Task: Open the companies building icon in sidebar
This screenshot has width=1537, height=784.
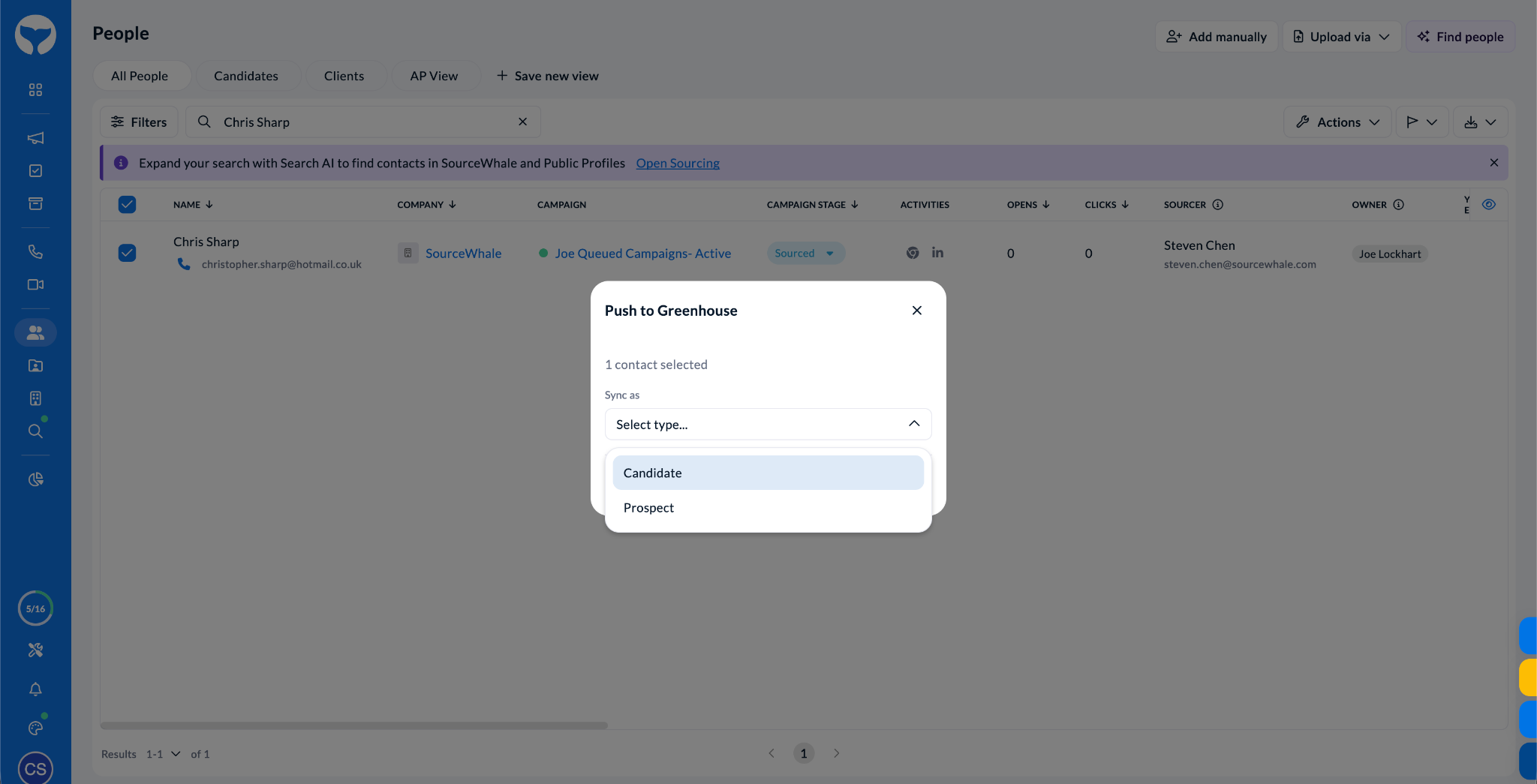Action: pyautogui.click(x=35, y=398)
